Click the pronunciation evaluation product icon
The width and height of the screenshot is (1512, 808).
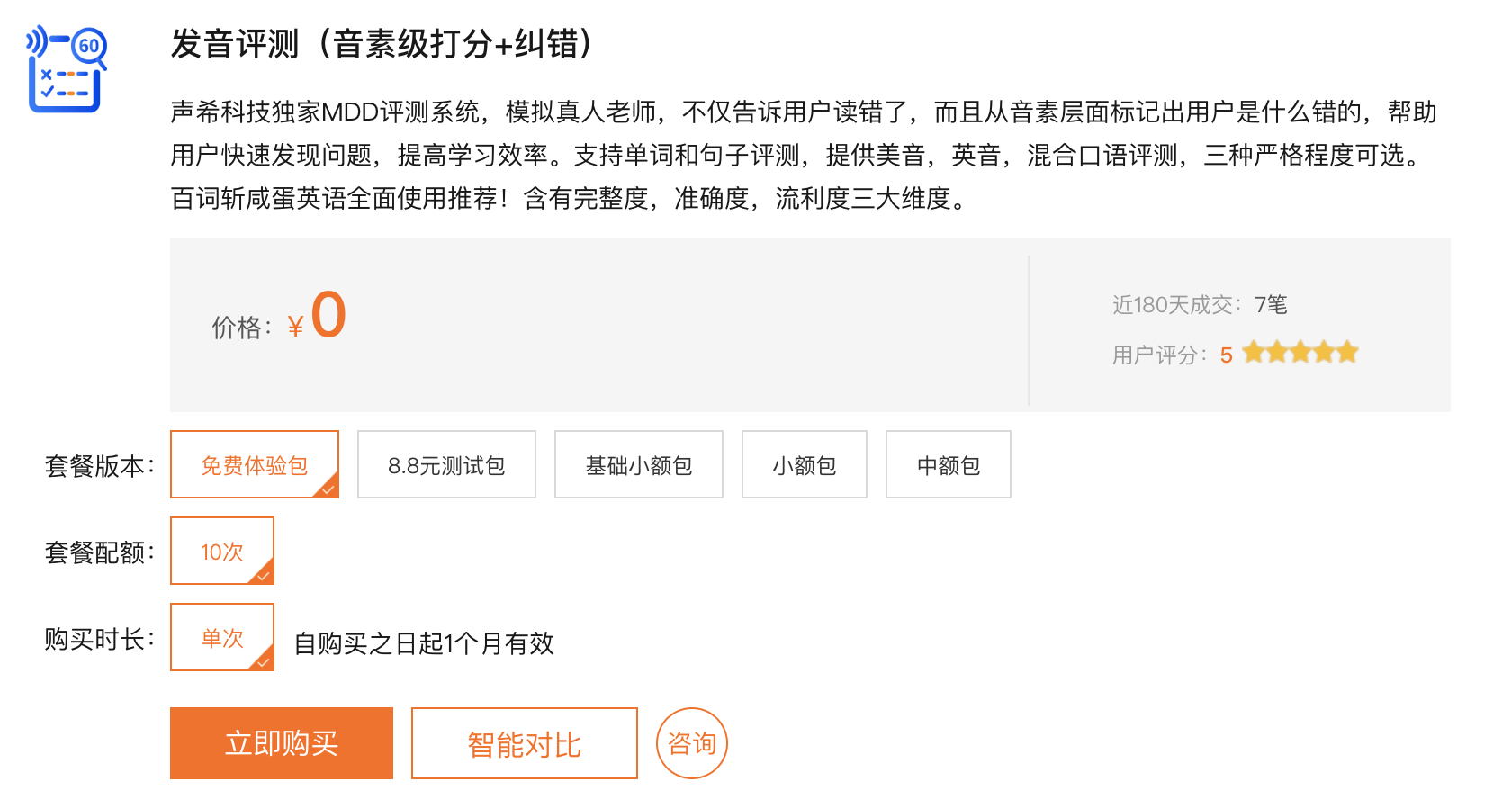point(67,70)
